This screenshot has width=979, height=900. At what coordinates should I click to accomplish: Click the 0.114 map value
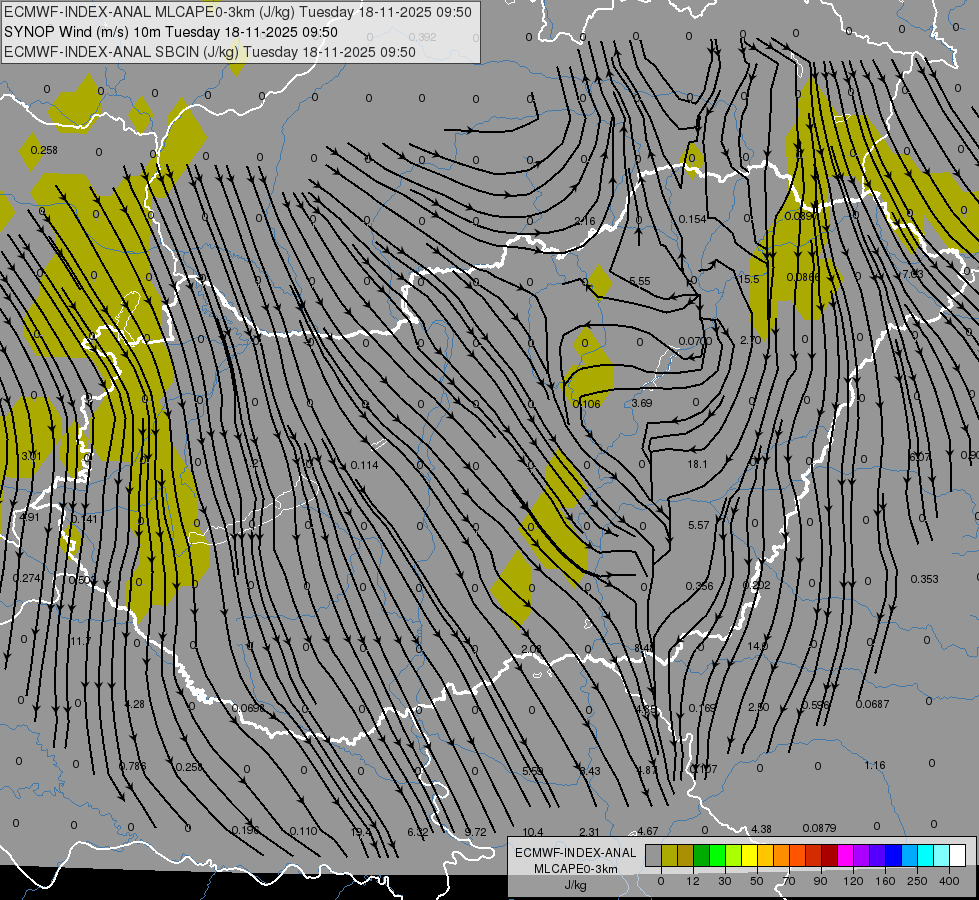tap(365, 465)
